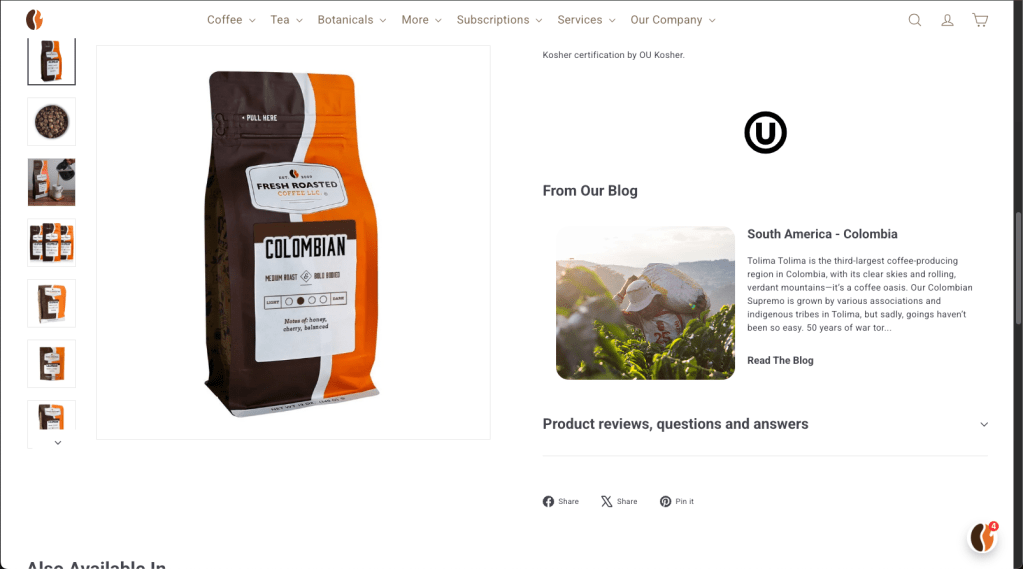Open South America - Colombia blog title
The image size is (1023, 569).
822,234
